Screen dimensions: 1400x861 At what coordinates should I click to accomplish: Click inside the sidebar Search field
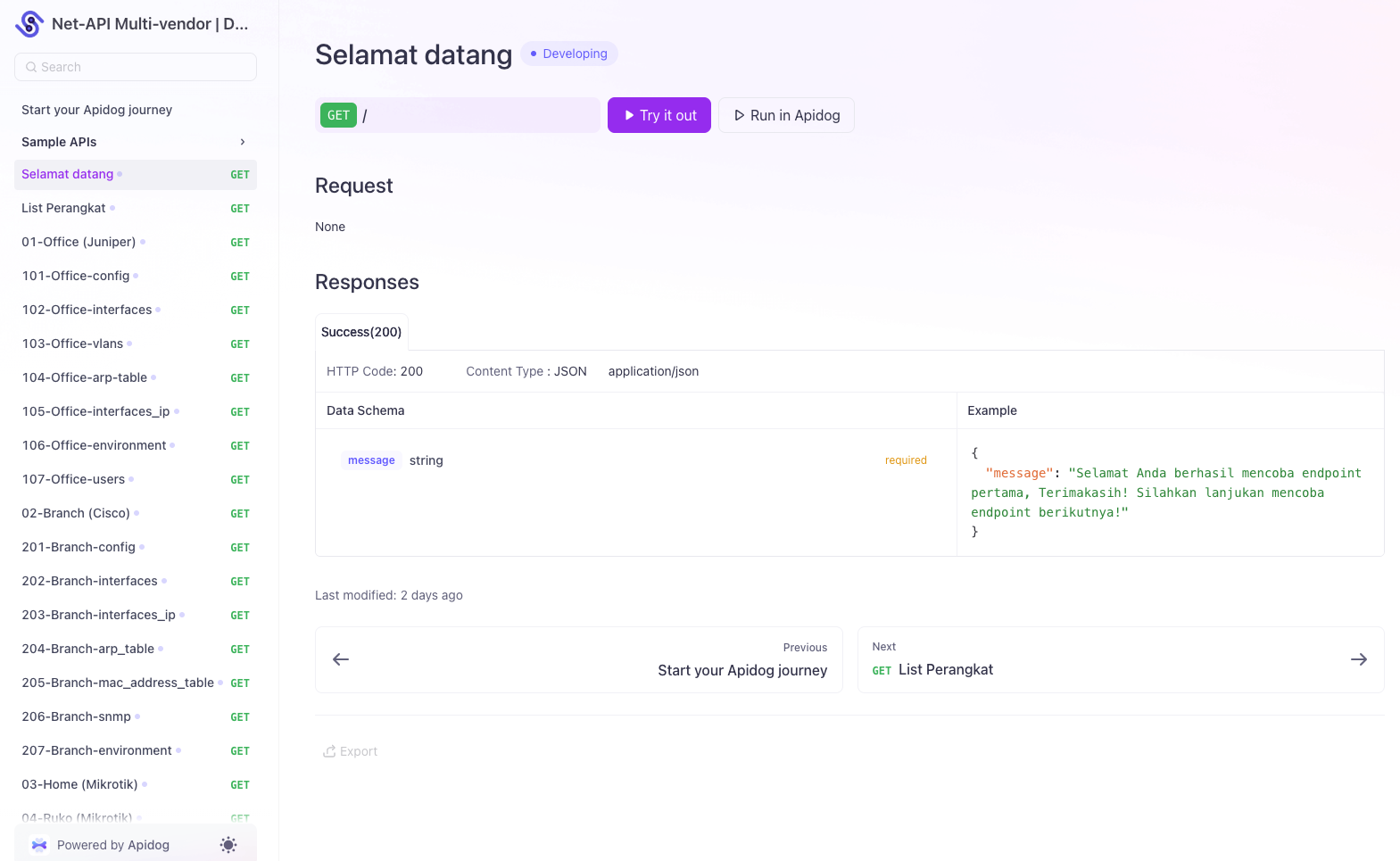pyautogui.click(x=136, y=67)
